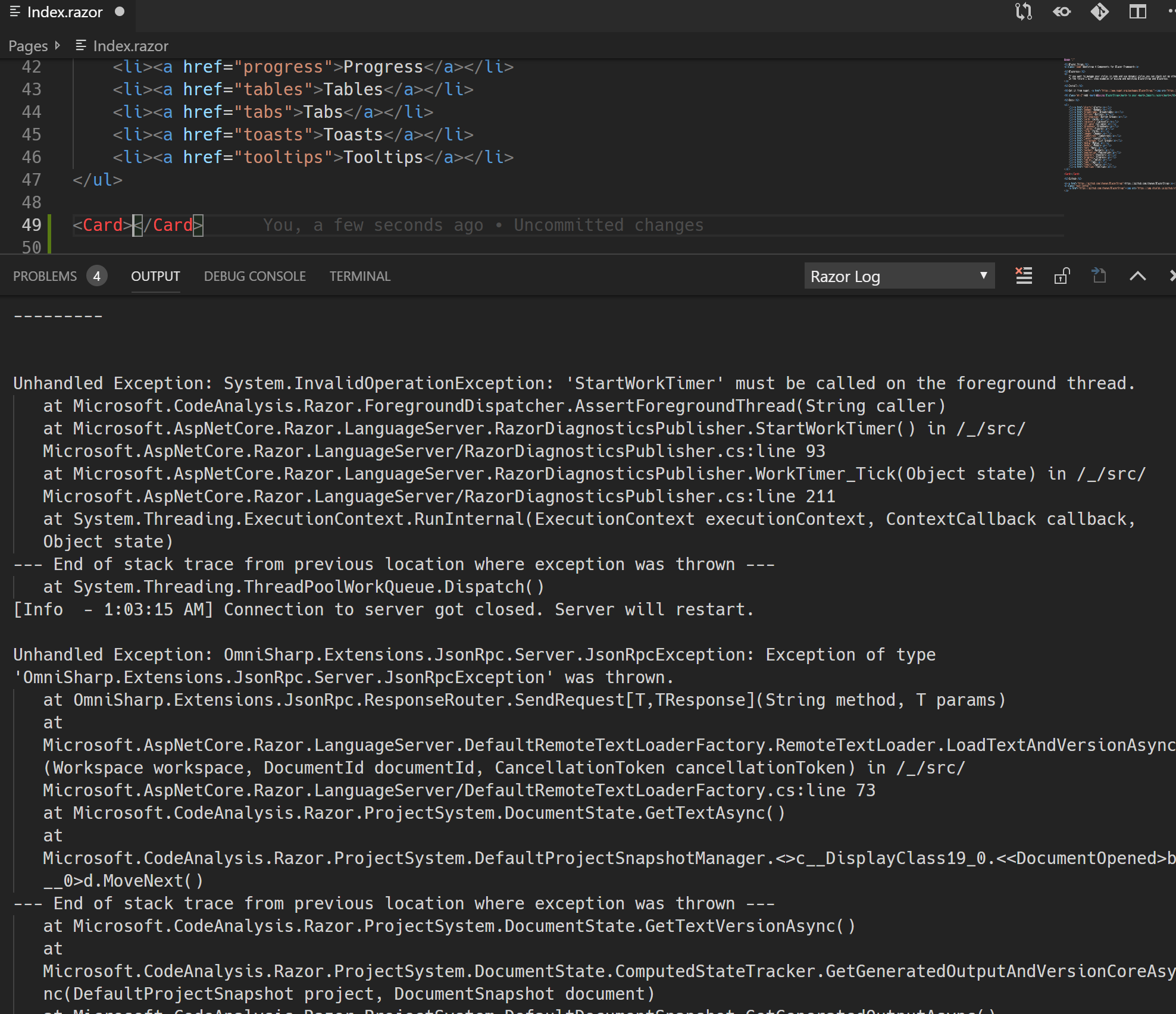This screenshot has width=1176, height=1014.
Task: Clear the Razor Log output
Action: point(1024,276)
